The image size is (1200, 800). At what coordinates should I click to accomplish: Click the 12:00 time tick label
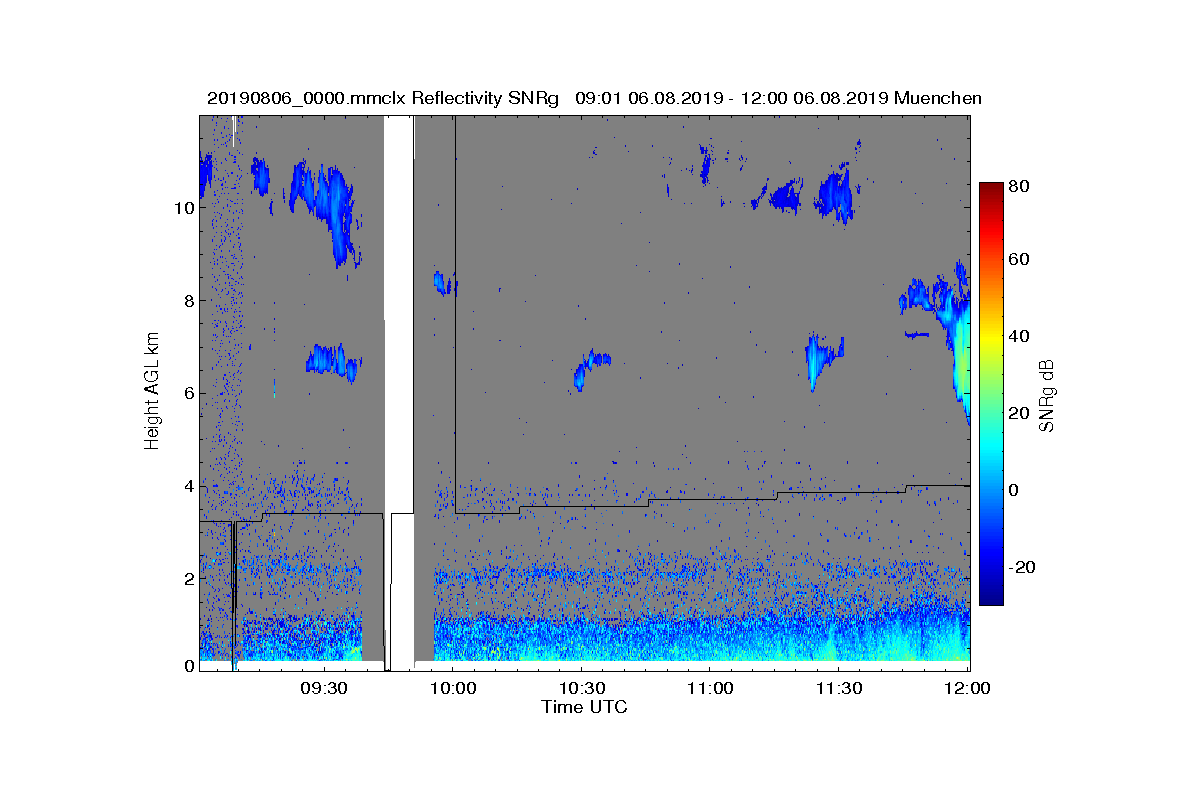click(x=968, y=688)
